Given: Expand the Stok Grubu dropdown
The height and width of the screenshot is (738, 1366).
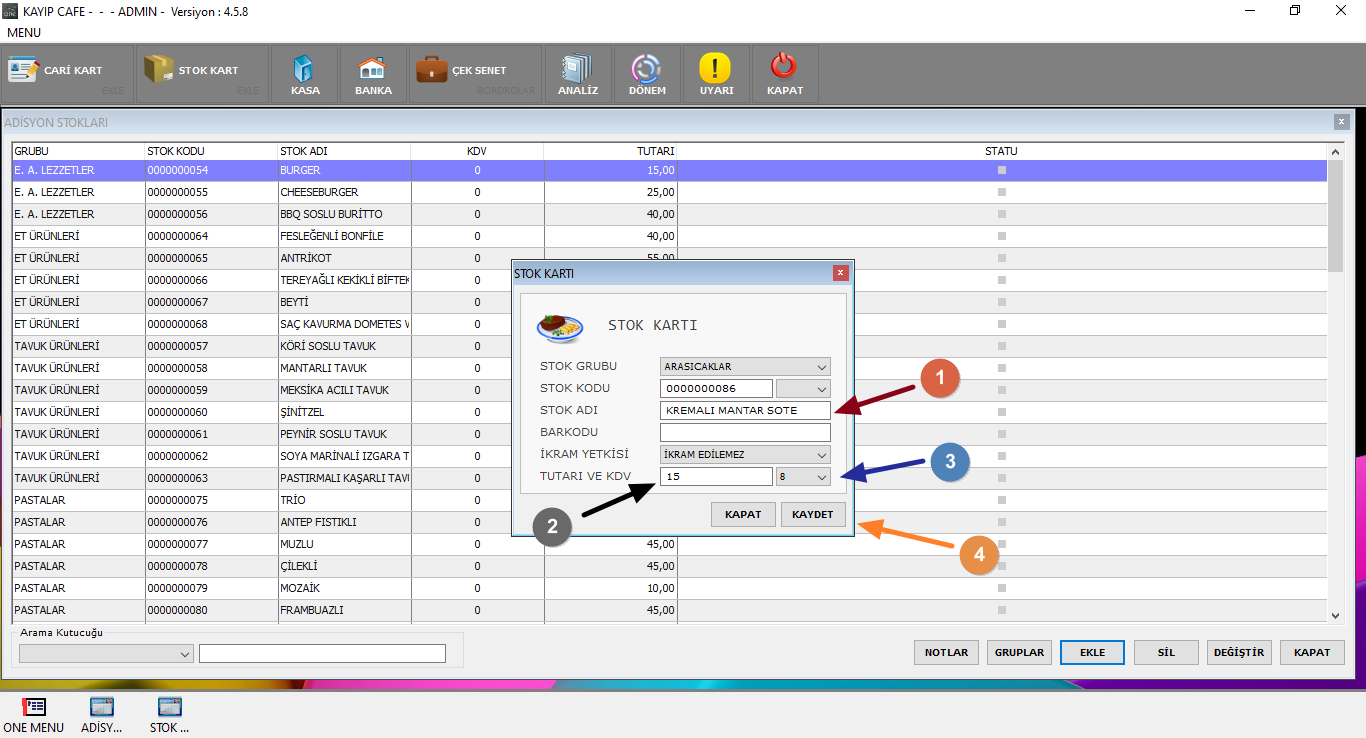Looking at the screenshot, I should pyautogui.click(x=821, y=367).
